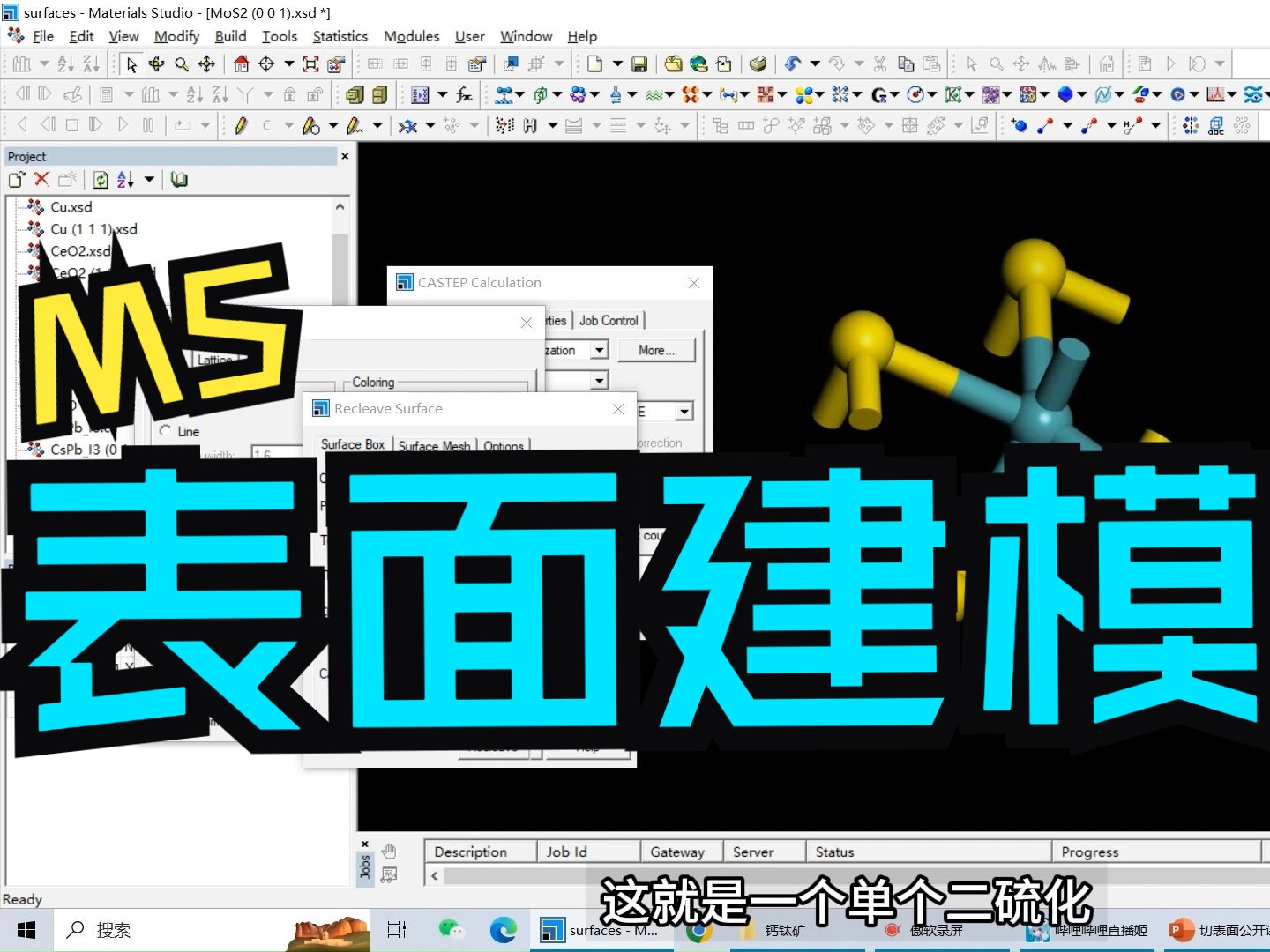This screenshot has width=1270, height=952.
Task: Expand the dropdown beside the Home view icon
Action: click(x=288, y=63)
